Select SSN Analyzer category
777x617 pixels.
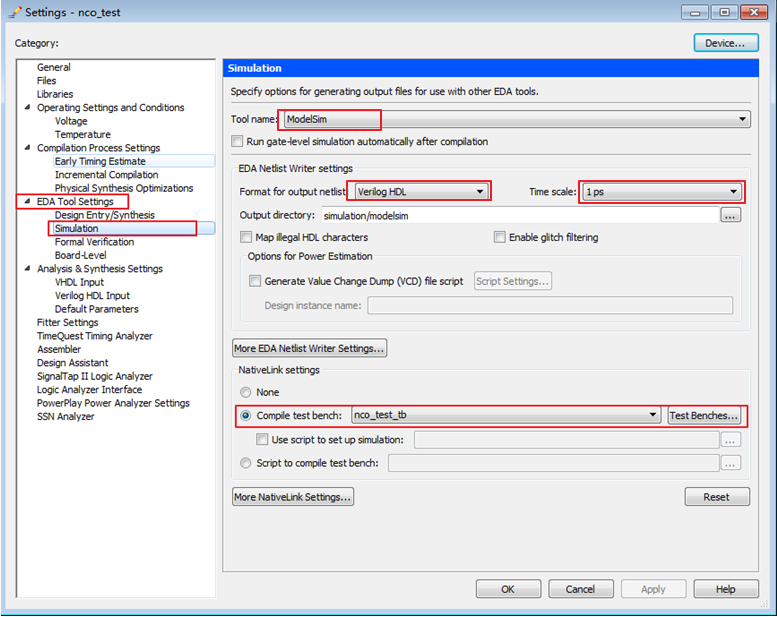[65, 416]
